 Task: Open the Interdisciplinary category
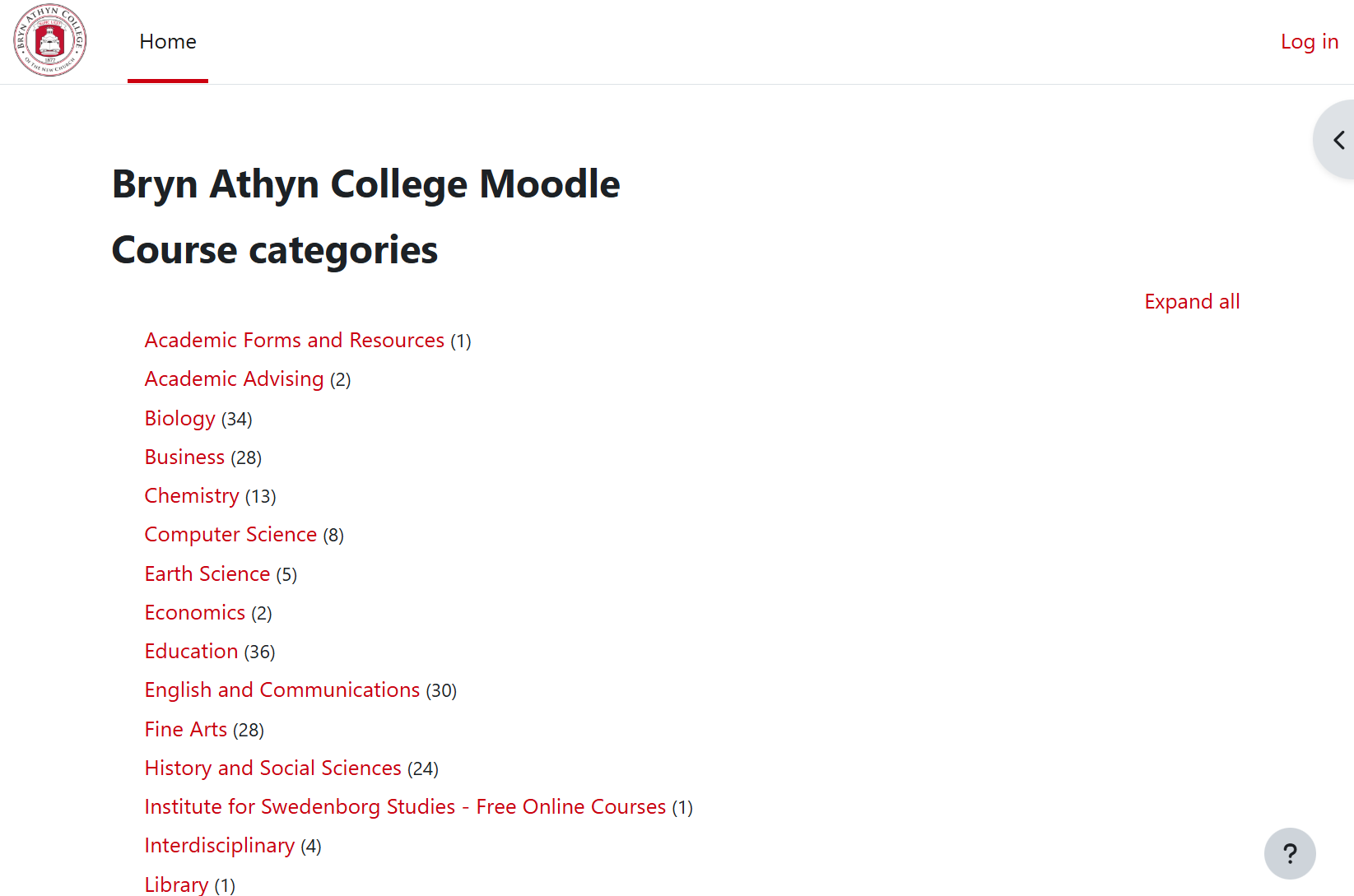(220, 845)
